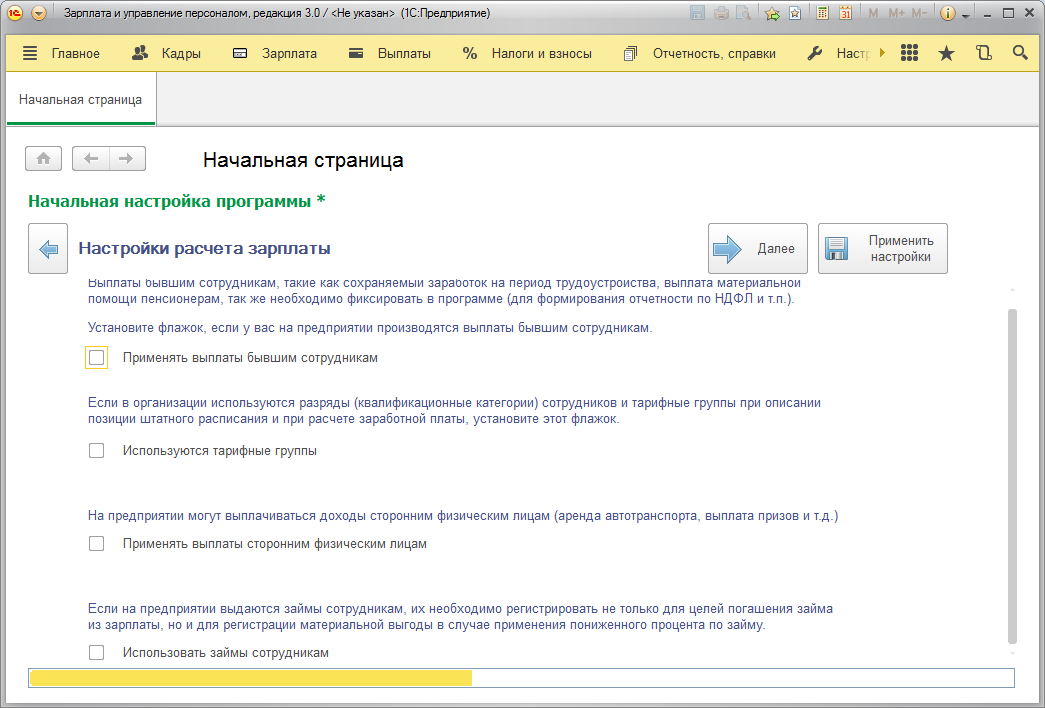This screenshot has width=1045, height=708.
Task: Open the 'Налоги и взносы' section
Action: (527, 53)
